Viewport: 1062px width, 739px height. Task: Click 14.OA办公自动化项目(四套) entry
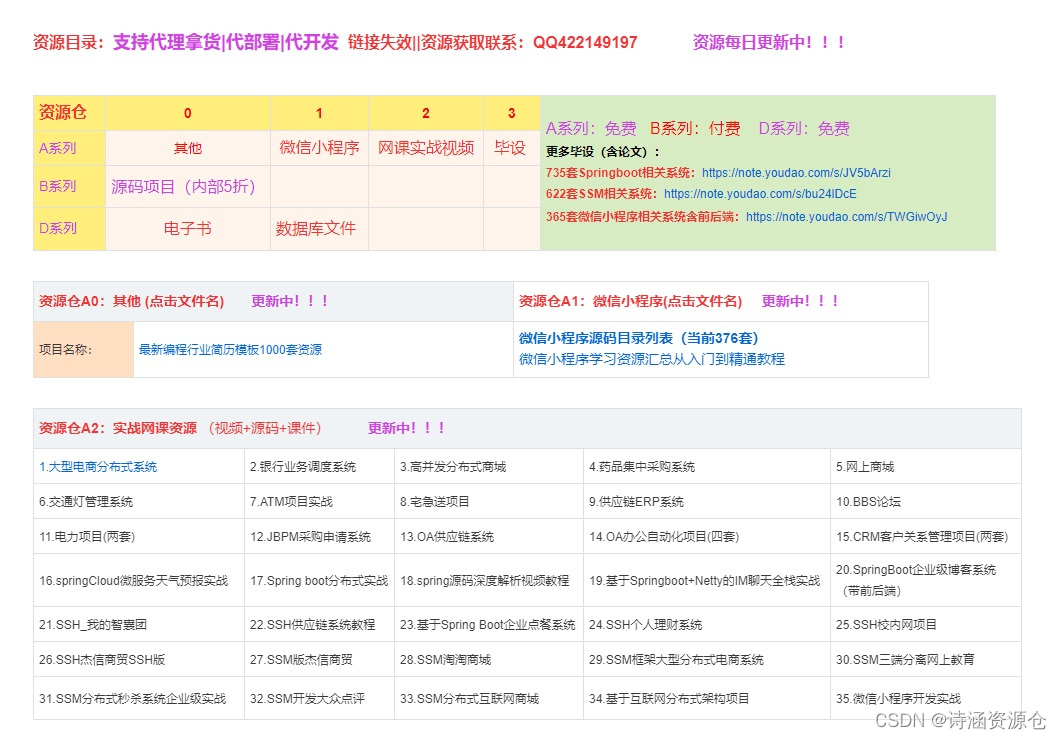(x=664, y=537)
